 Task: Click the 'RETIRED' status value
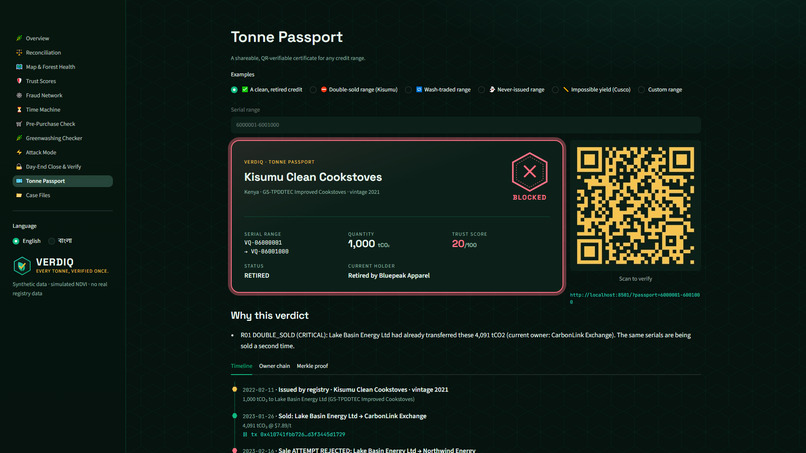pos(257,276)
